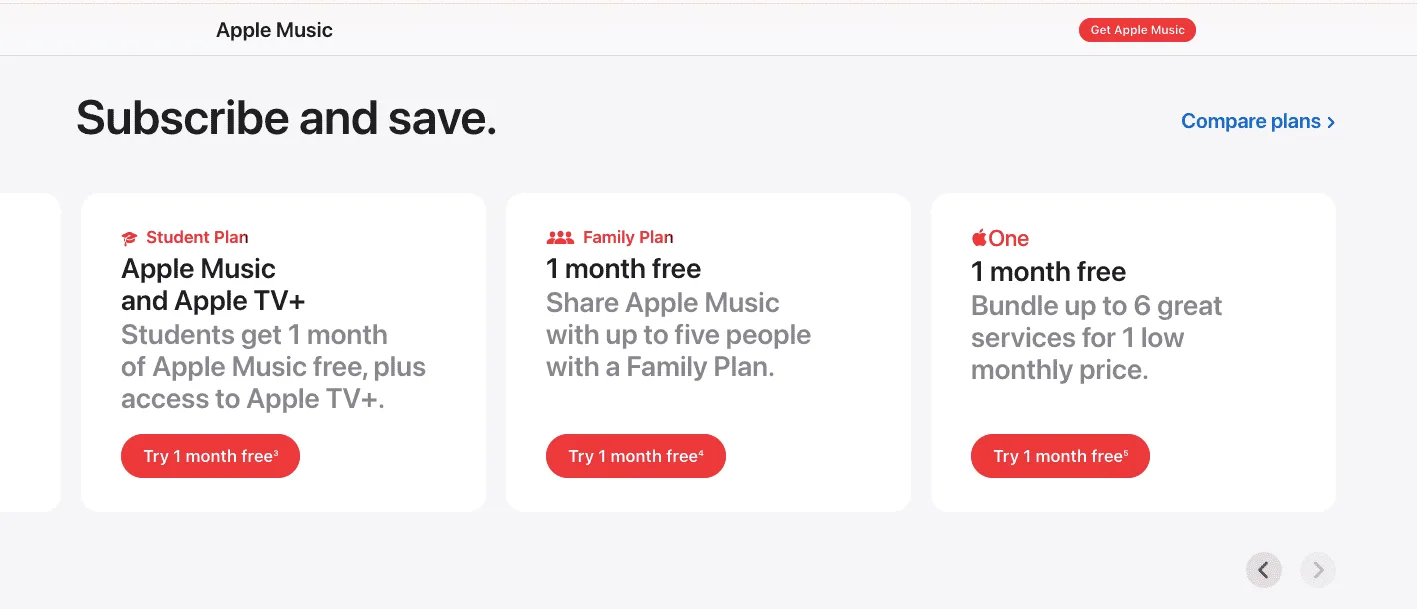Viewport: 1417px width, 609px height.
Task: Select the Apple One card
Action: (1133, 350)
